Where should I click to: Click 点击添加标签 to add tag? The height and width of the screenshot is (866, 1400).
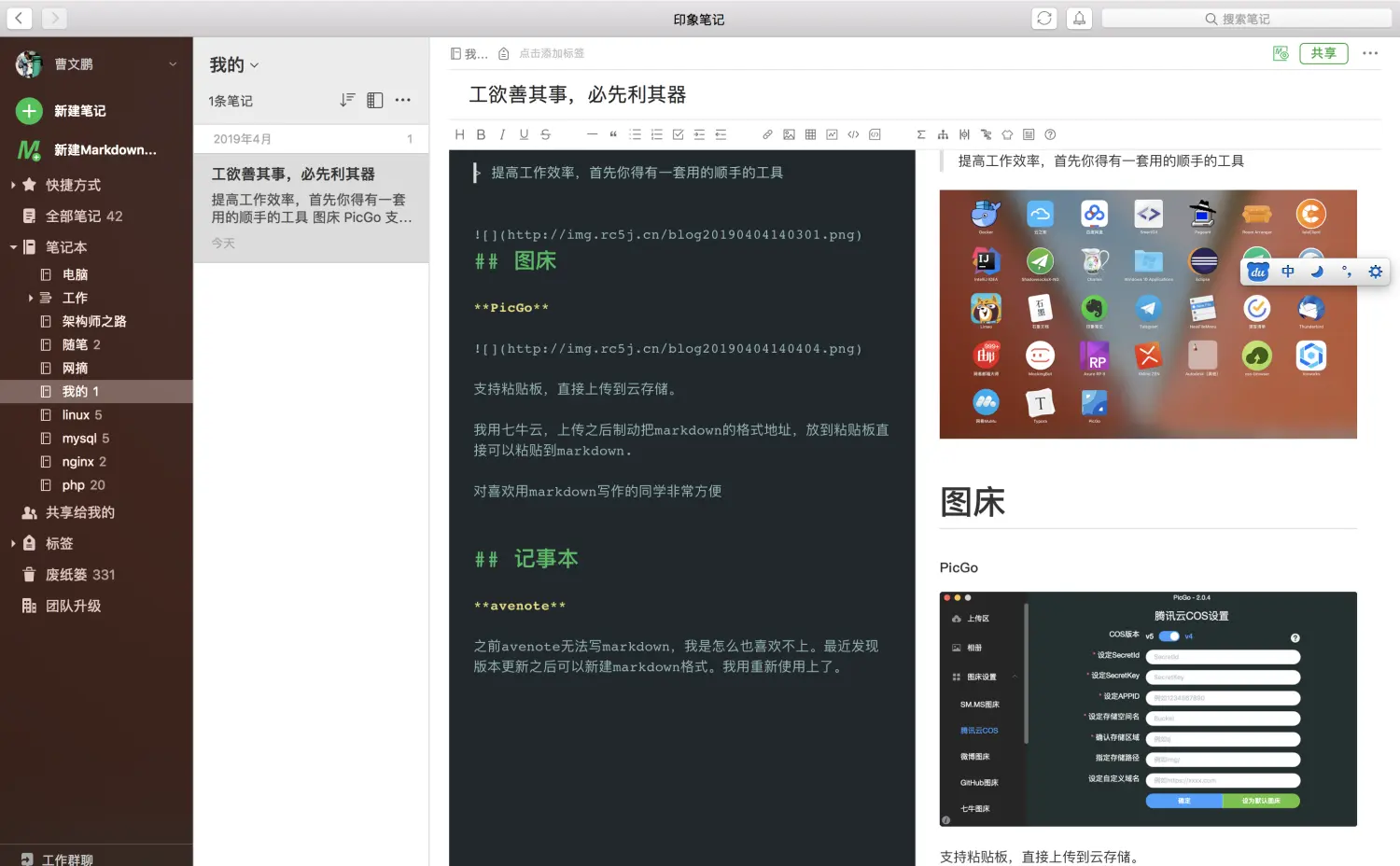tap(552, 54)
